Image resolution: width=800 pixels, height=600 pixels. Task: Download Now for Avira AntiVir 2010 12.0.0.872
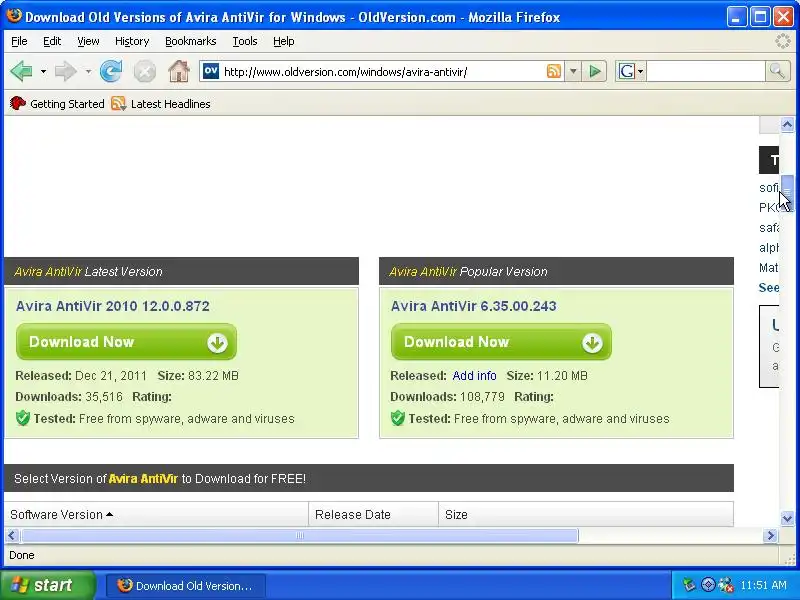pos(127,342)
